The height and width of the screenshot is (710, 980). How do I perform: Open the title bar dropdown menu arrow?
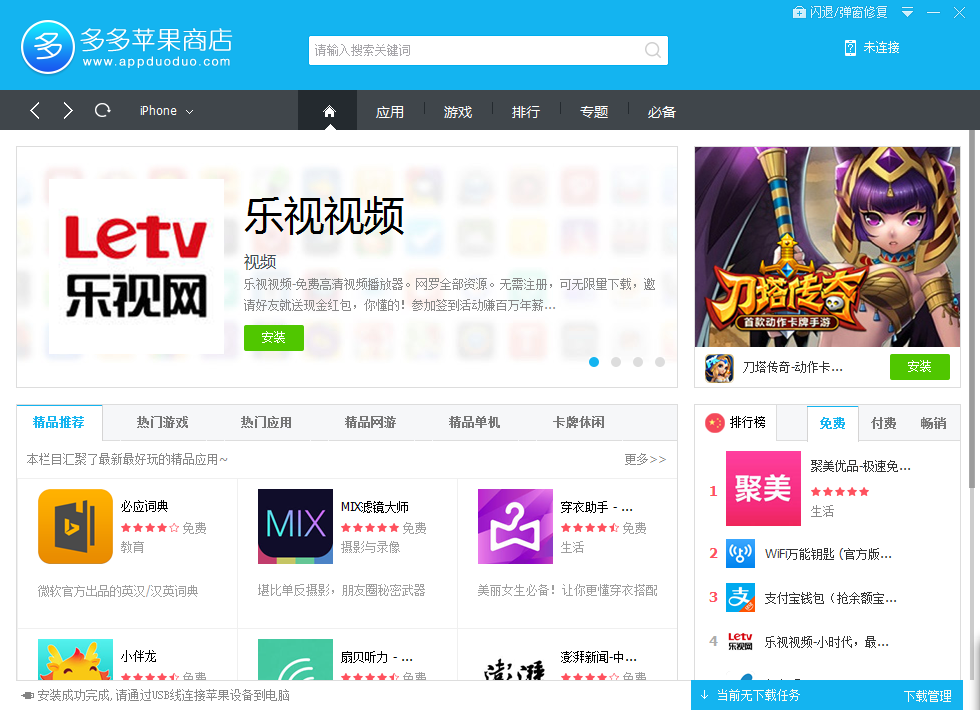(907, 12)
